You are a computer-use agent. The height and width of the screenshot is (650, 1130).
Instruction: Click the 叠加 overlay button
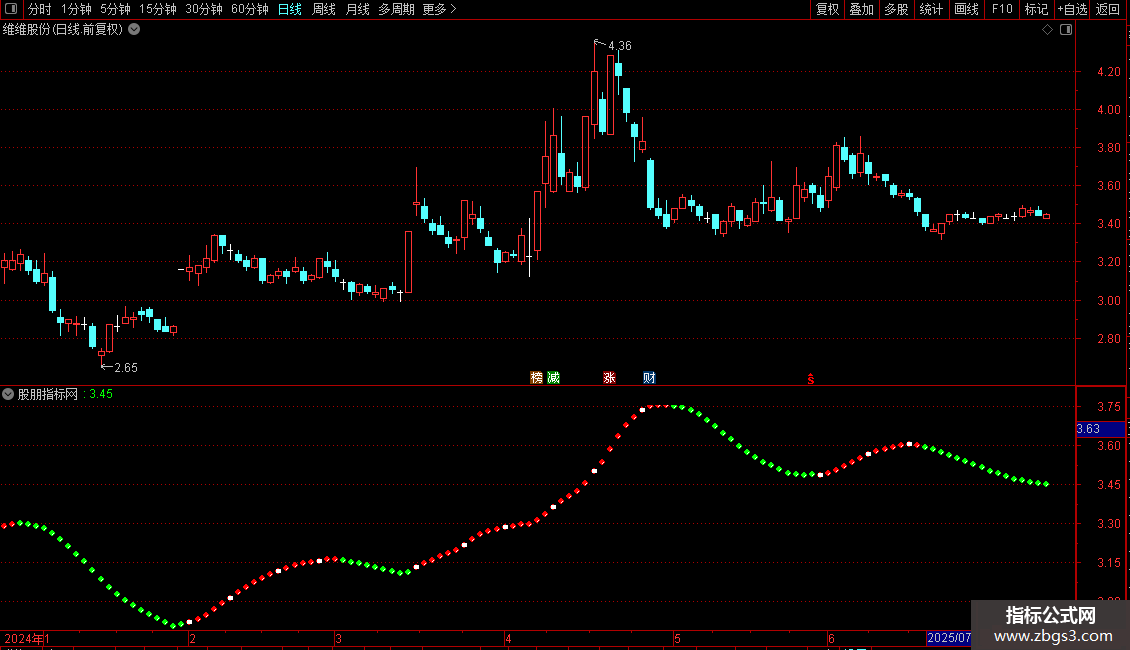[861, 9]
